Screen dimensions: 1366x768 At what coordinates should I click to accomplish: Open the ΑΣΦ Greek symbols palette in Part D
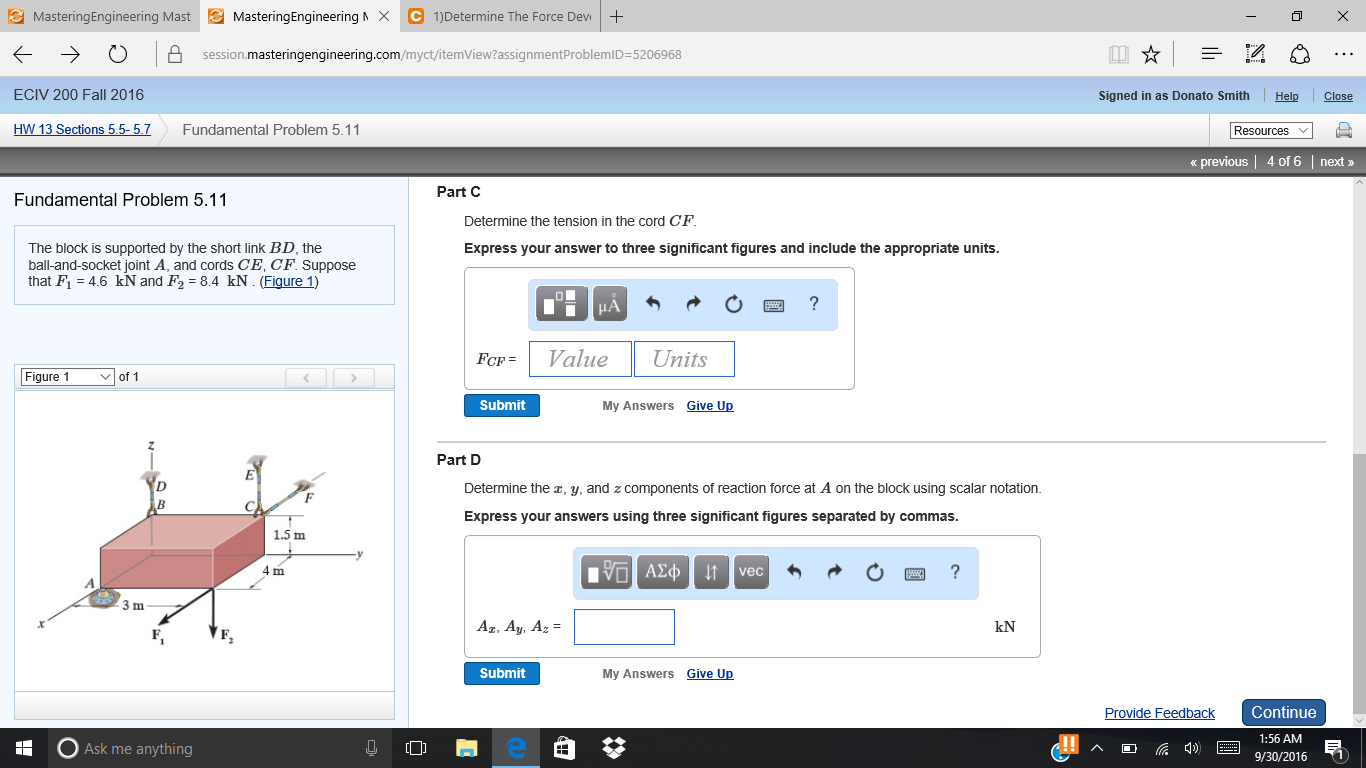pyautogui.click(x=662, y=572)
